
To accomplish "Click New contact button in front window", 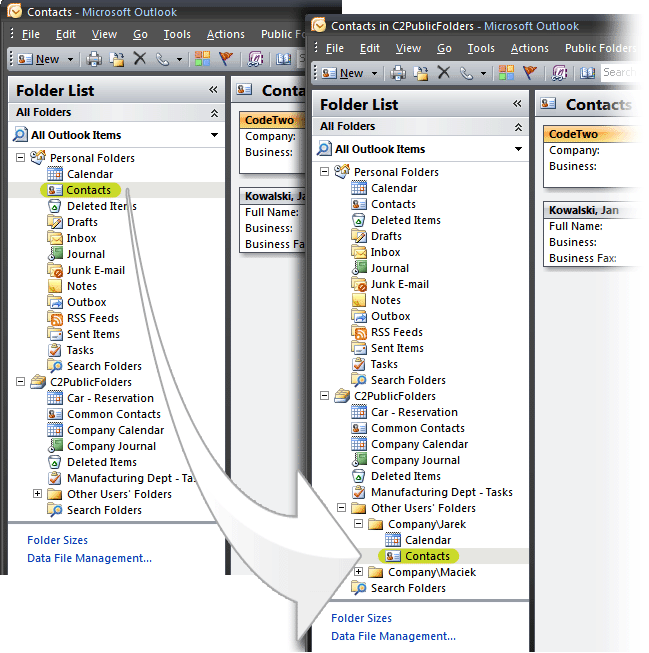I will [x=343, y=73].
